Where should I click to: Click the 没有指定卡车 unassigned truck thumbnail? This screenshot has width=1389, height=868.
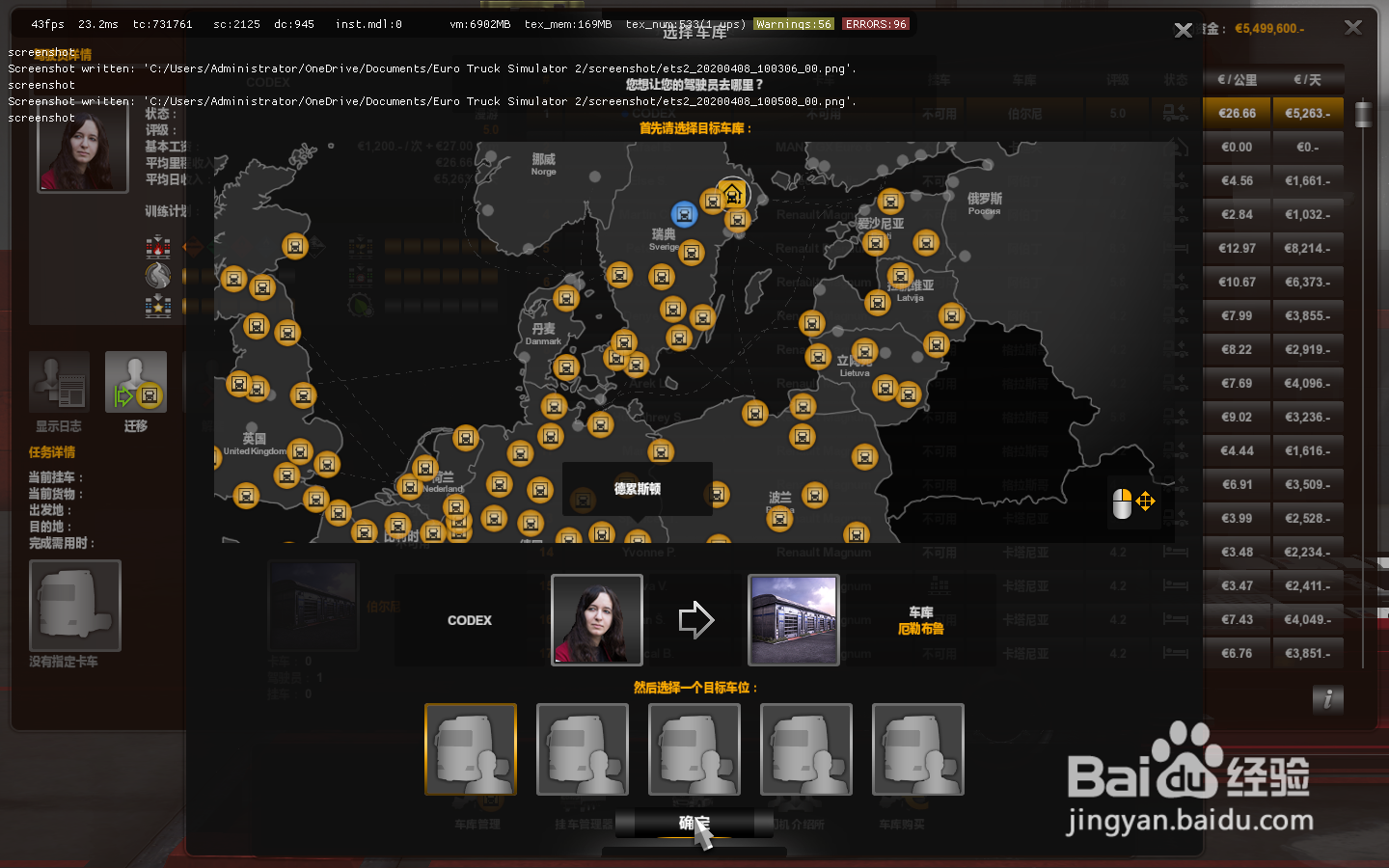point(75,606)
